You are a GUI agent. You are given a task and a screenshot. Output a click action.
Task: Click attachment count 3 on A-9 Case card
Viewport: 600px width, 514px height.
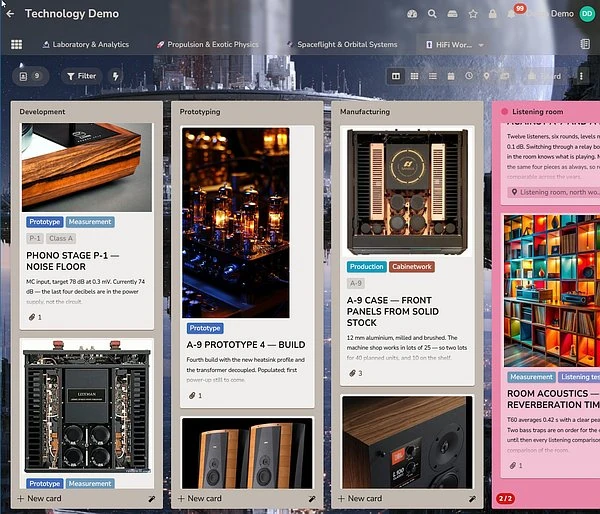tap(356, 373)
